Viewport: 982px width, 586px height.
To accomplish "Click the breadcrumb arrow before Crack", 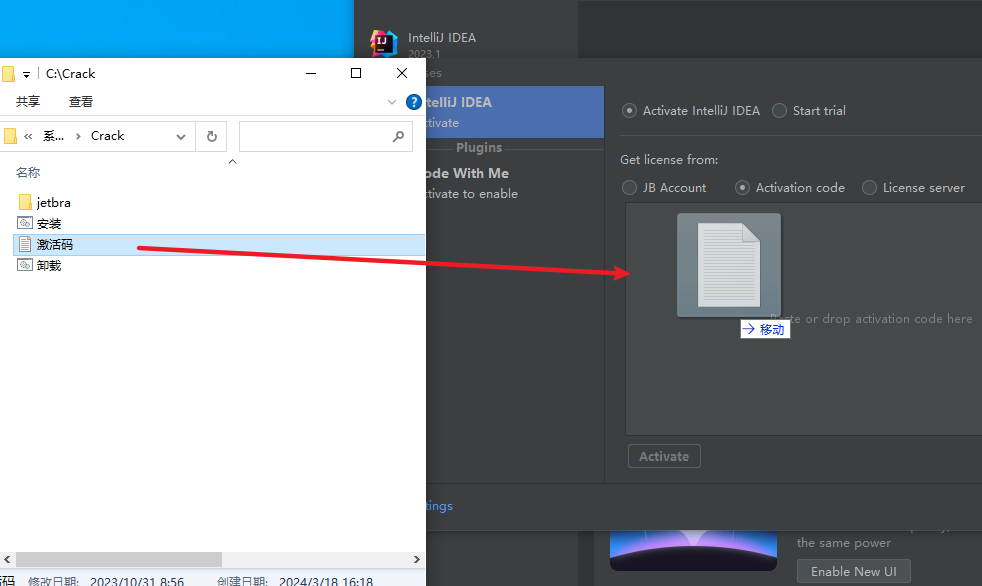I will tap(78, 136).
